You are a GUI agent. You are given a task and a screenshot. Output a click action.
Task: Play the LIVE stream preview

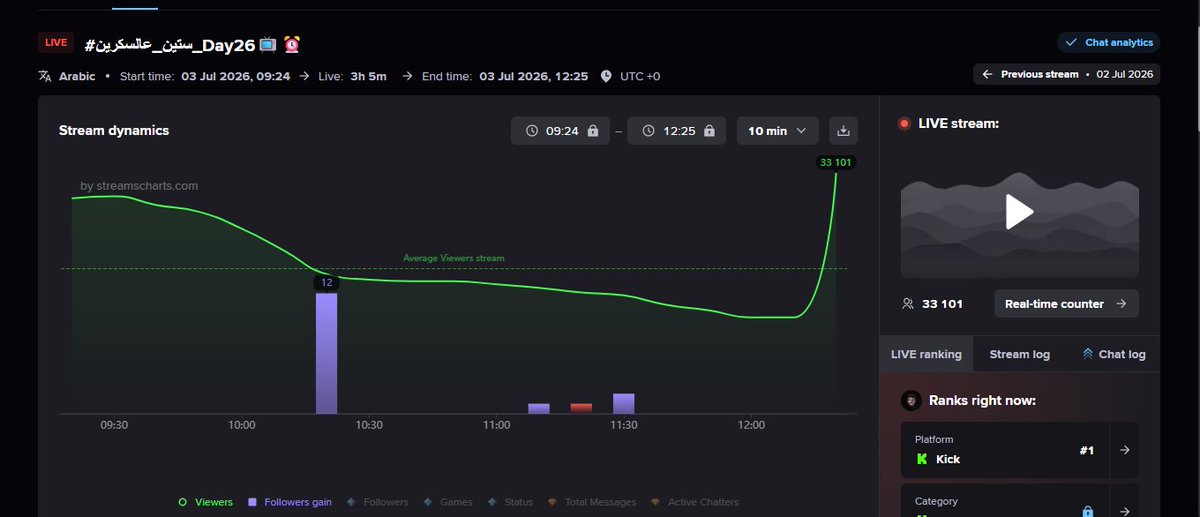pyautogui.click(x=1019, y=211)
